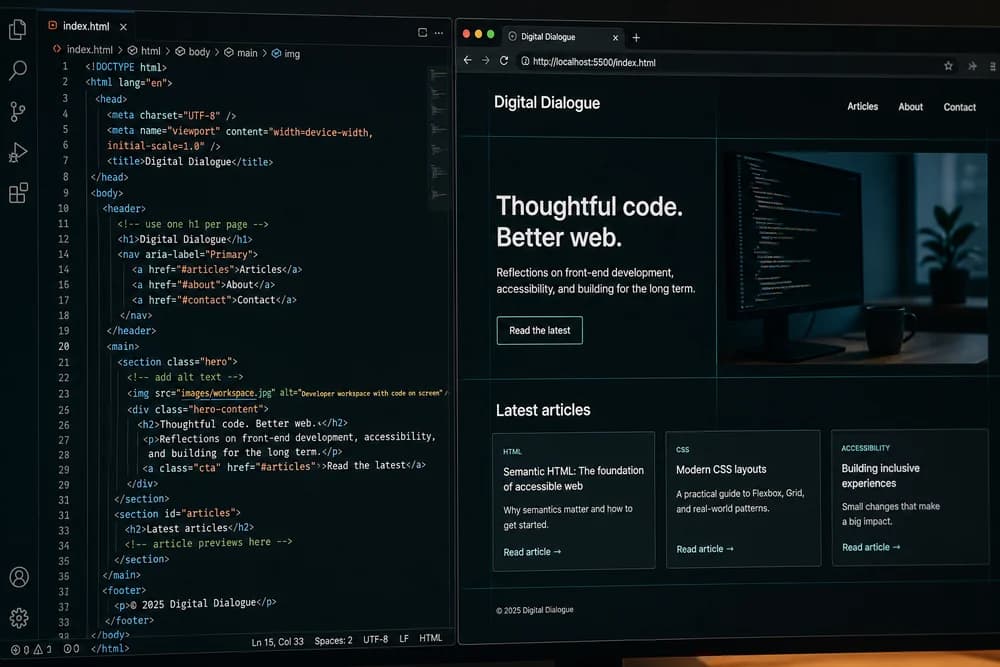Click the Read the latest button

(540, 330)
